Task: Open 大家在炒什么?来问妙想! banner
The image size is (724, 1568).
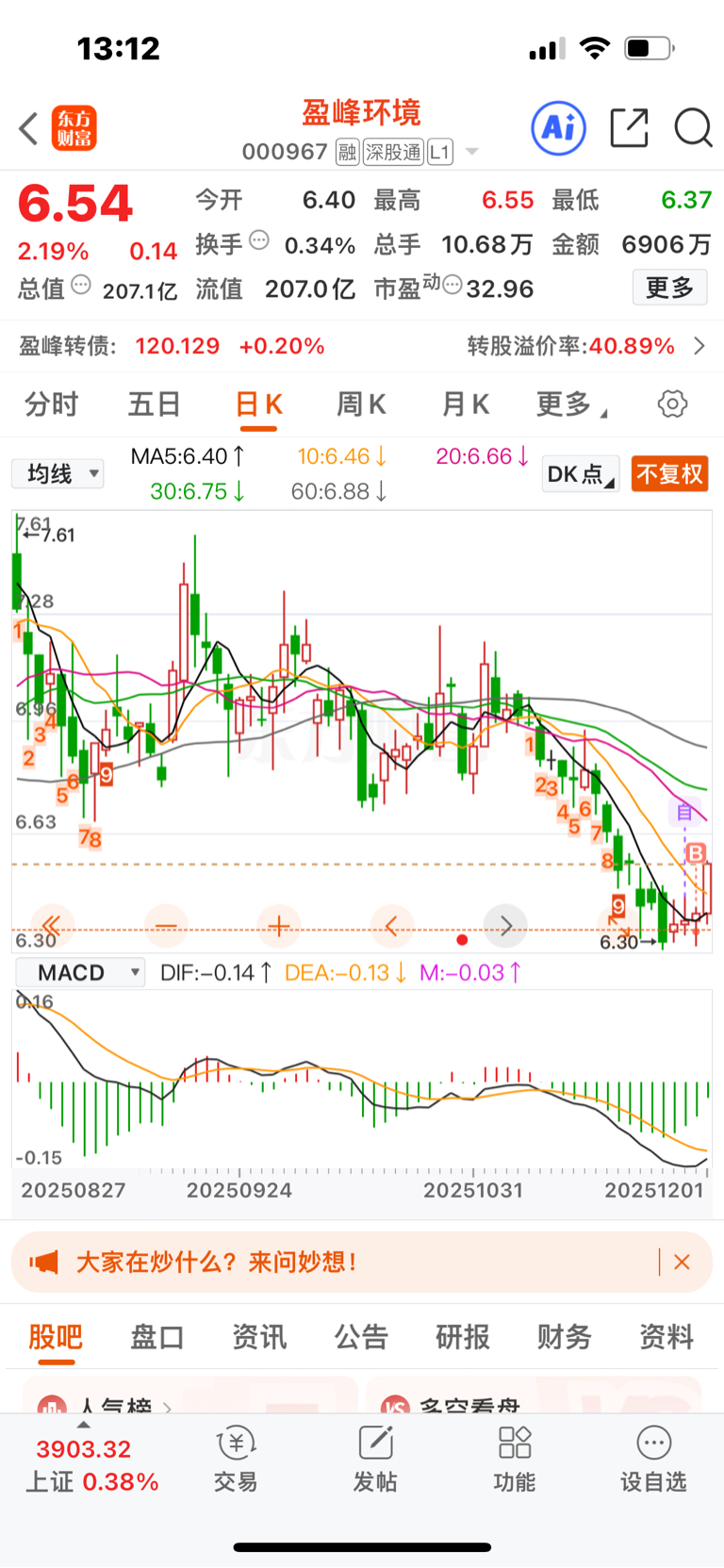Action: (362, 1263)
